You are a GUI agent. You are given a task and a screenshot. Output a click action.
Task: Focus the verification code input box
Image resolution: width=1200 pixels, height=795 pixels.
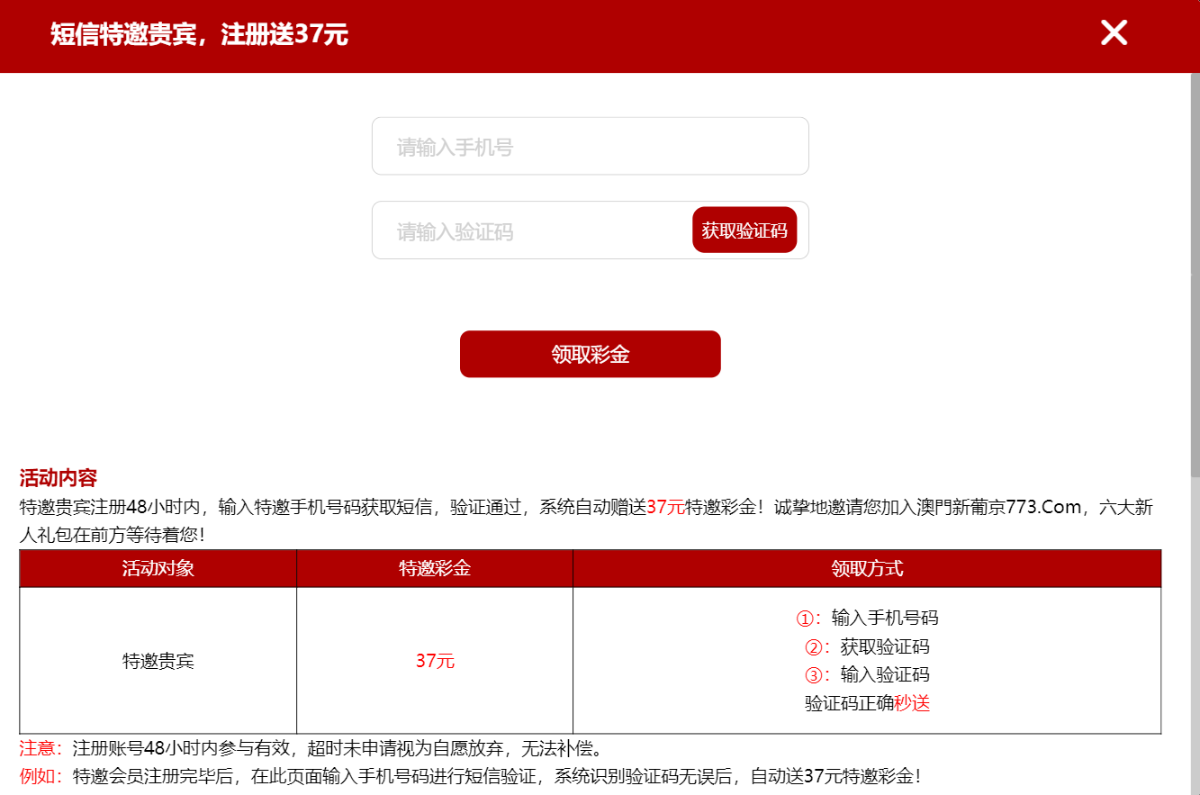(530, 231)
